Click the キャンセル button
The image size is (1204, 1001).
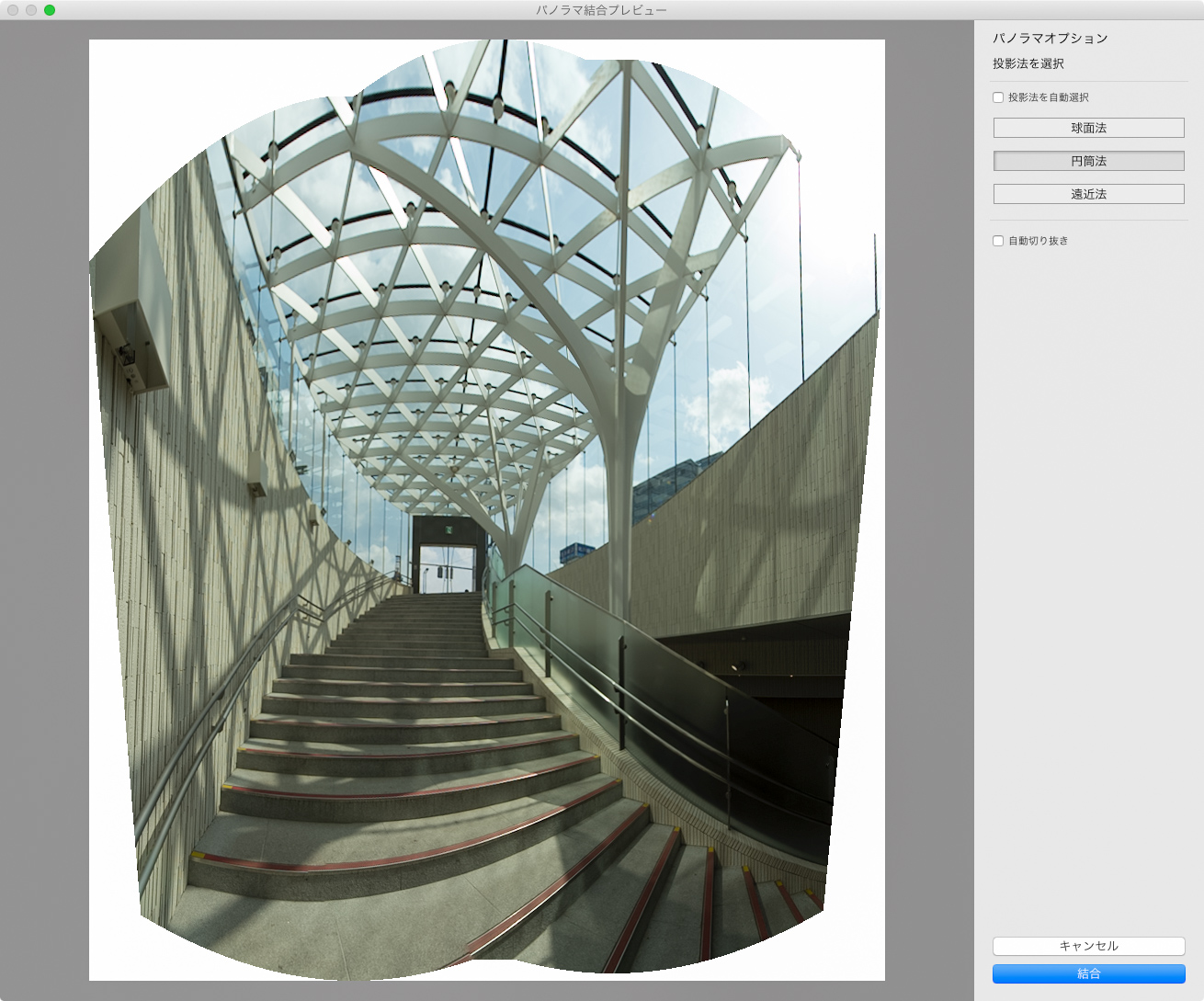coord(1088,946)
